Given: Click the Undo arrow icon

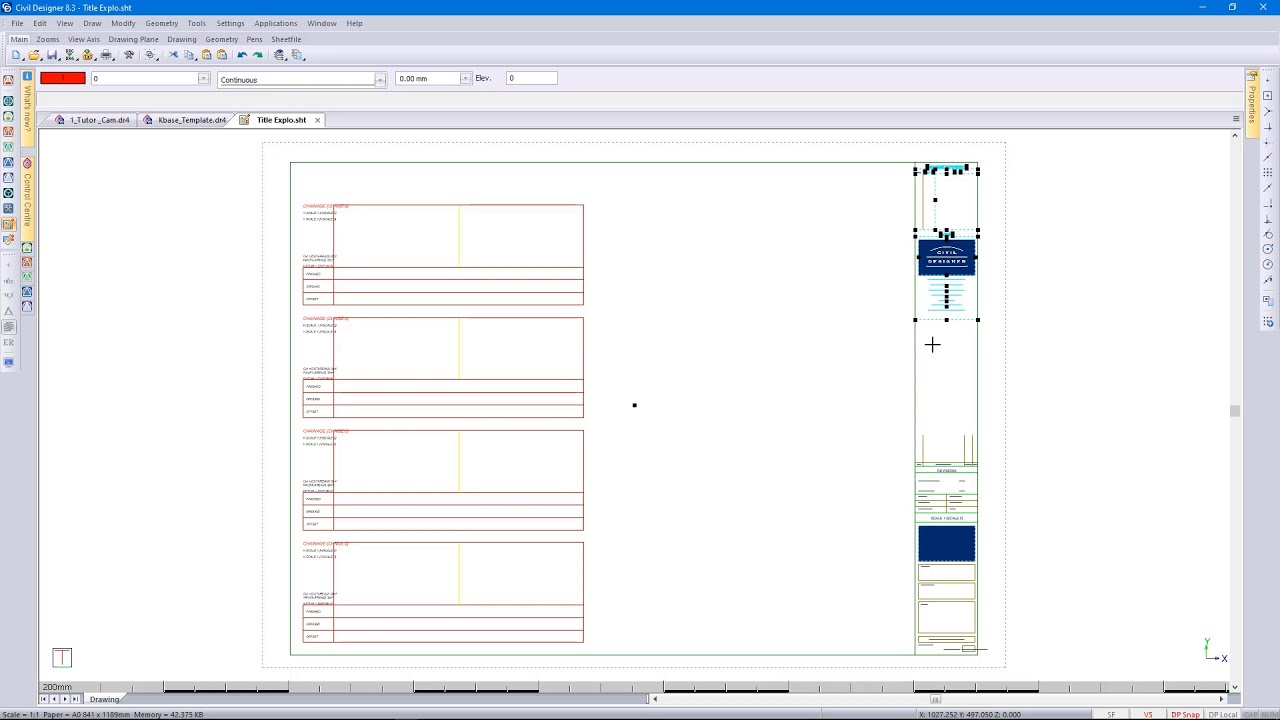Looking at the screenshot, I should click(242, 55).
